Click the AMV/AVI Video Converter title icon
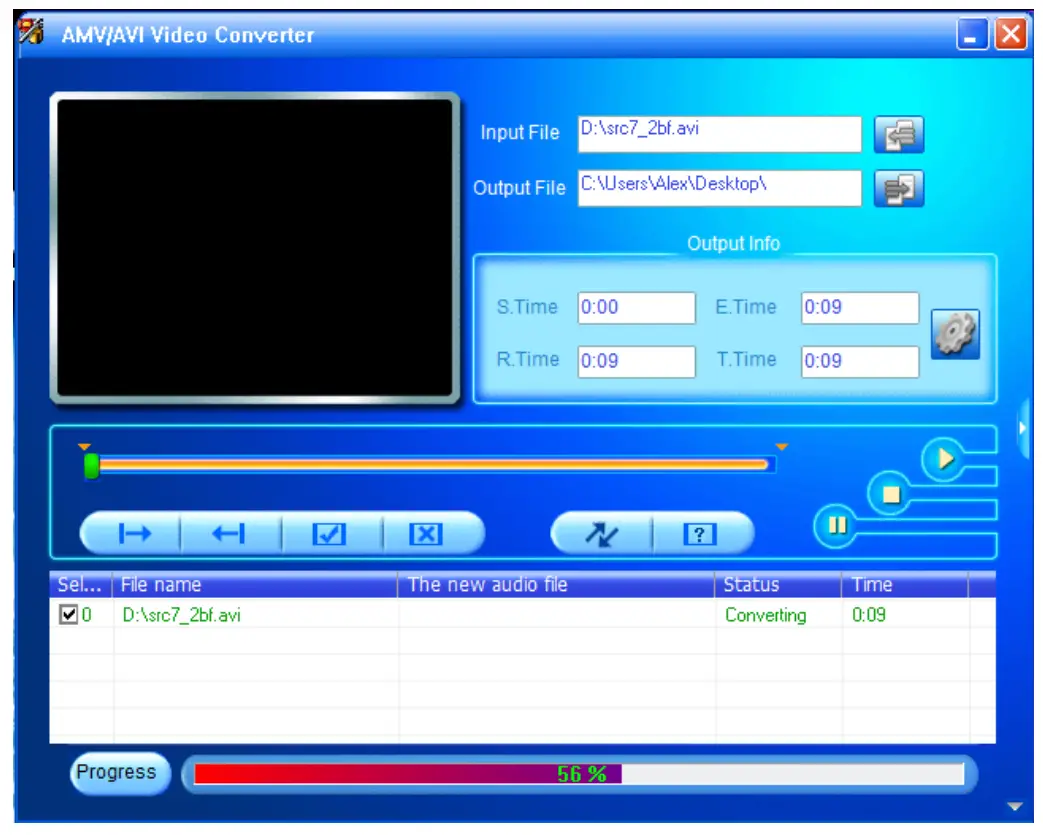 [31, 32]
